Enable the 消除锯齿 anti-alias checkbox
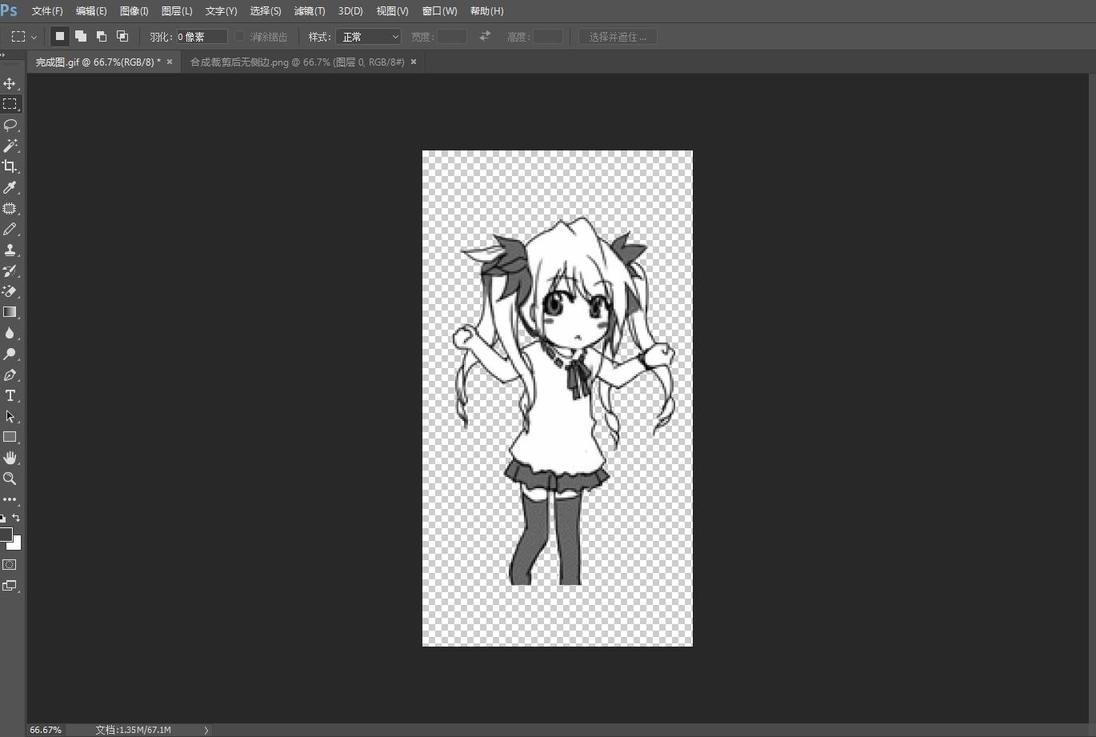The height and width of the screenshot is (737, 1096). click(240, 37)
